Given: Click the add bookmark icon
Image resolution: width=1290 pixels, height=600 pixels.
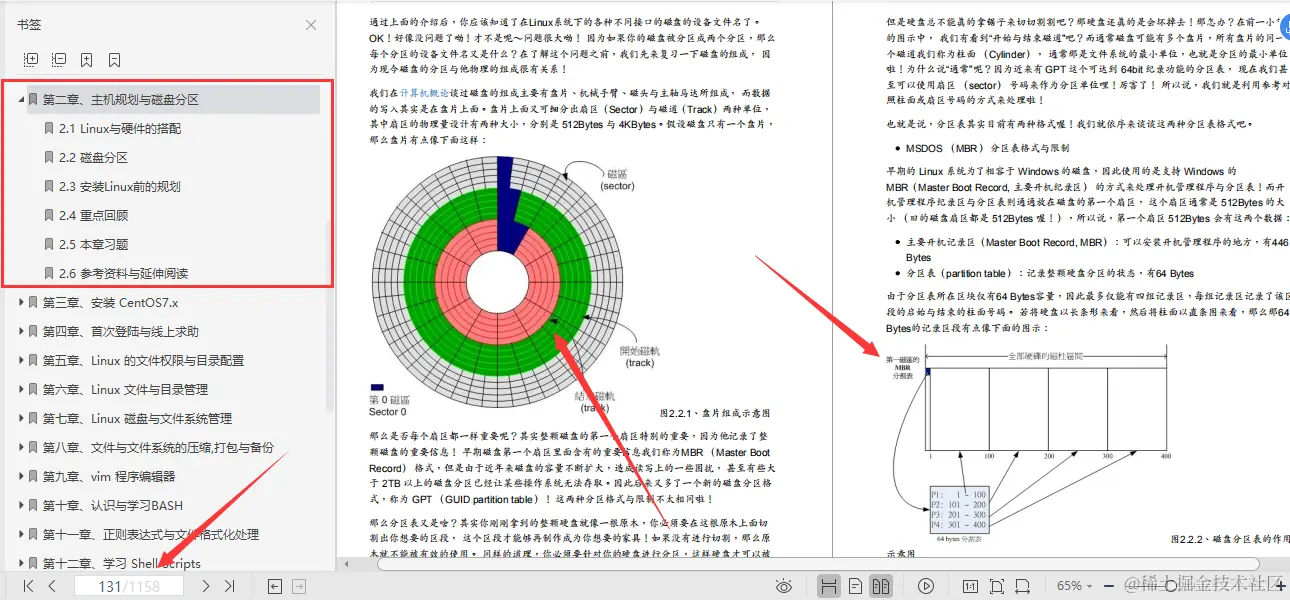Looking at the screenshot, I should tap(87, 60).
